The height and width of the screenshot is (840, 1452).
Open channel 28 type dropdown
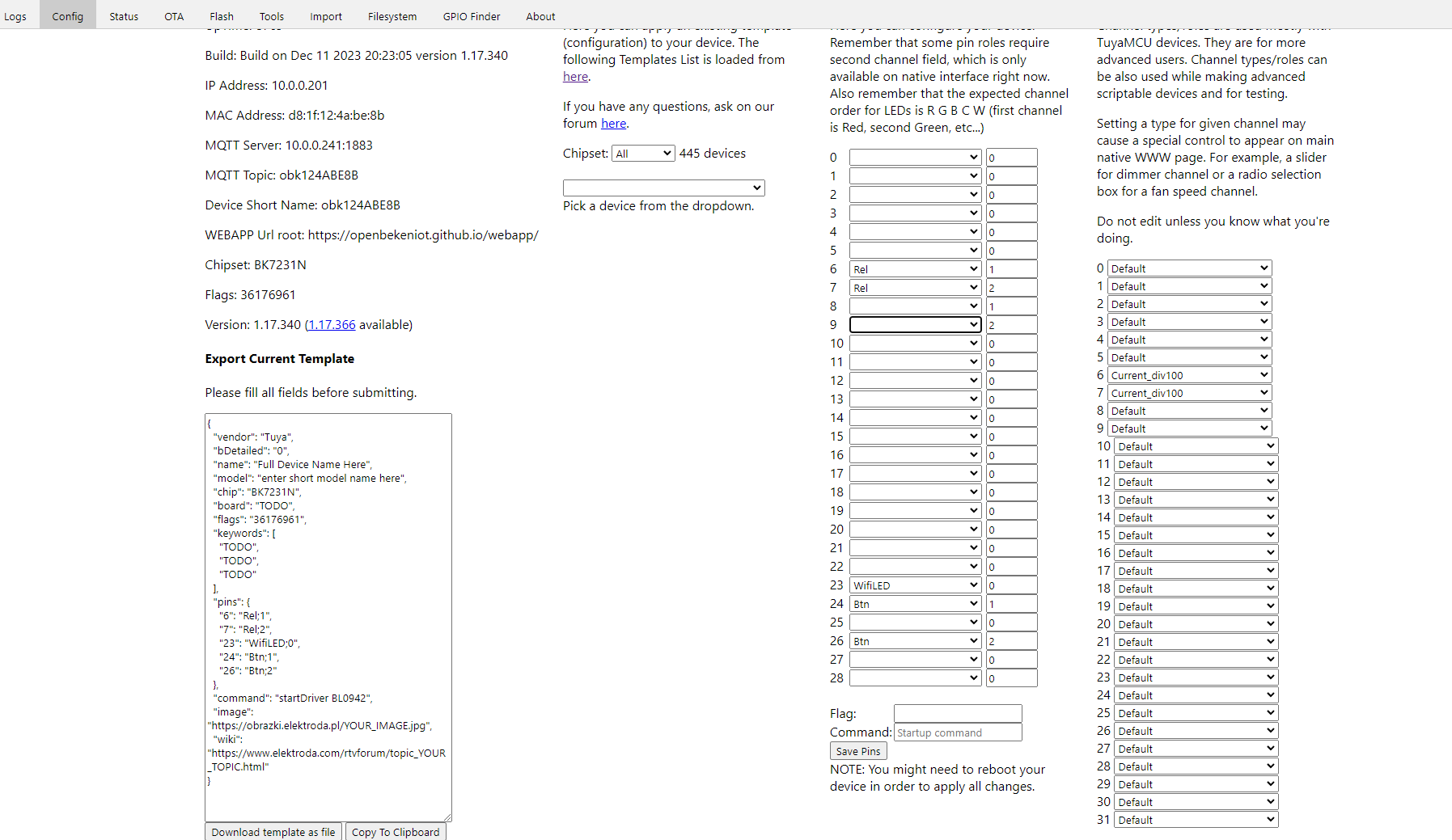coord(1196,766)
